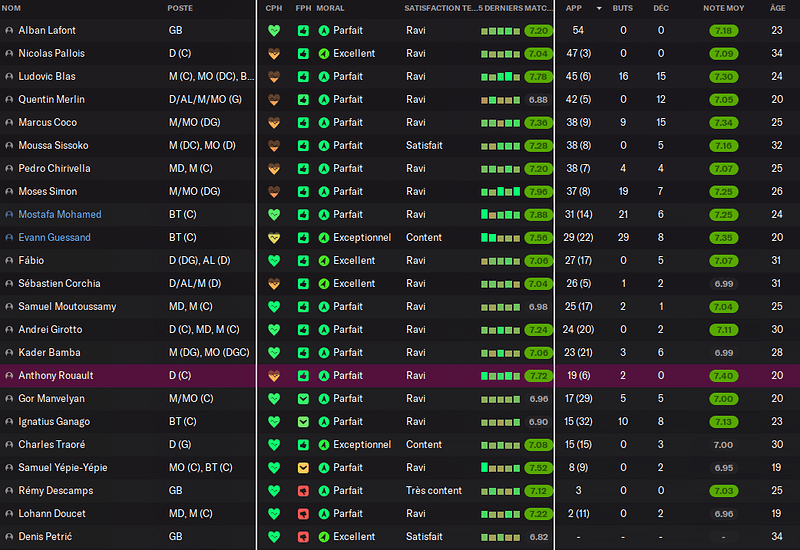Sort the table by NOM column
Screen dimensions: 800x550
pyautogui.click(x=12, y=8)
